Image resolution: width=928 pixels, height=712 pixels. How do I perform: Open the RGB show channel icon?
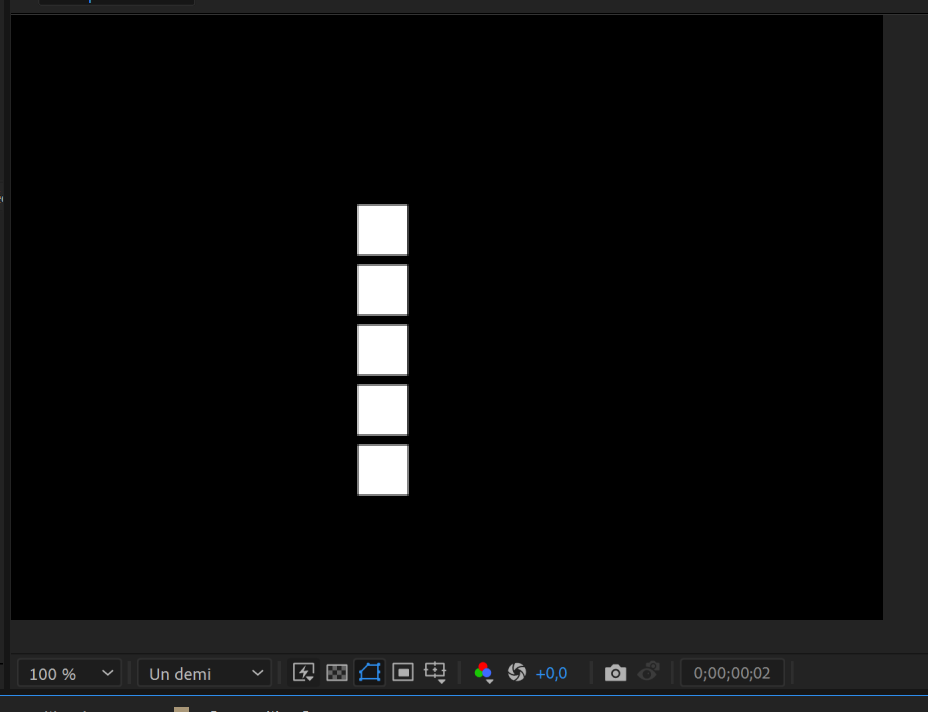pos(484,673)
